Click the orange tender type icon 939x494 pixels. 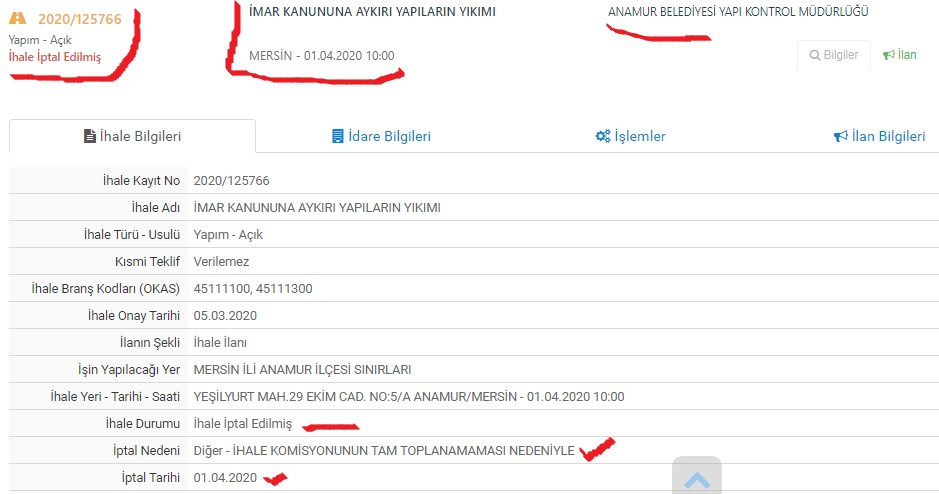point(17,18)
